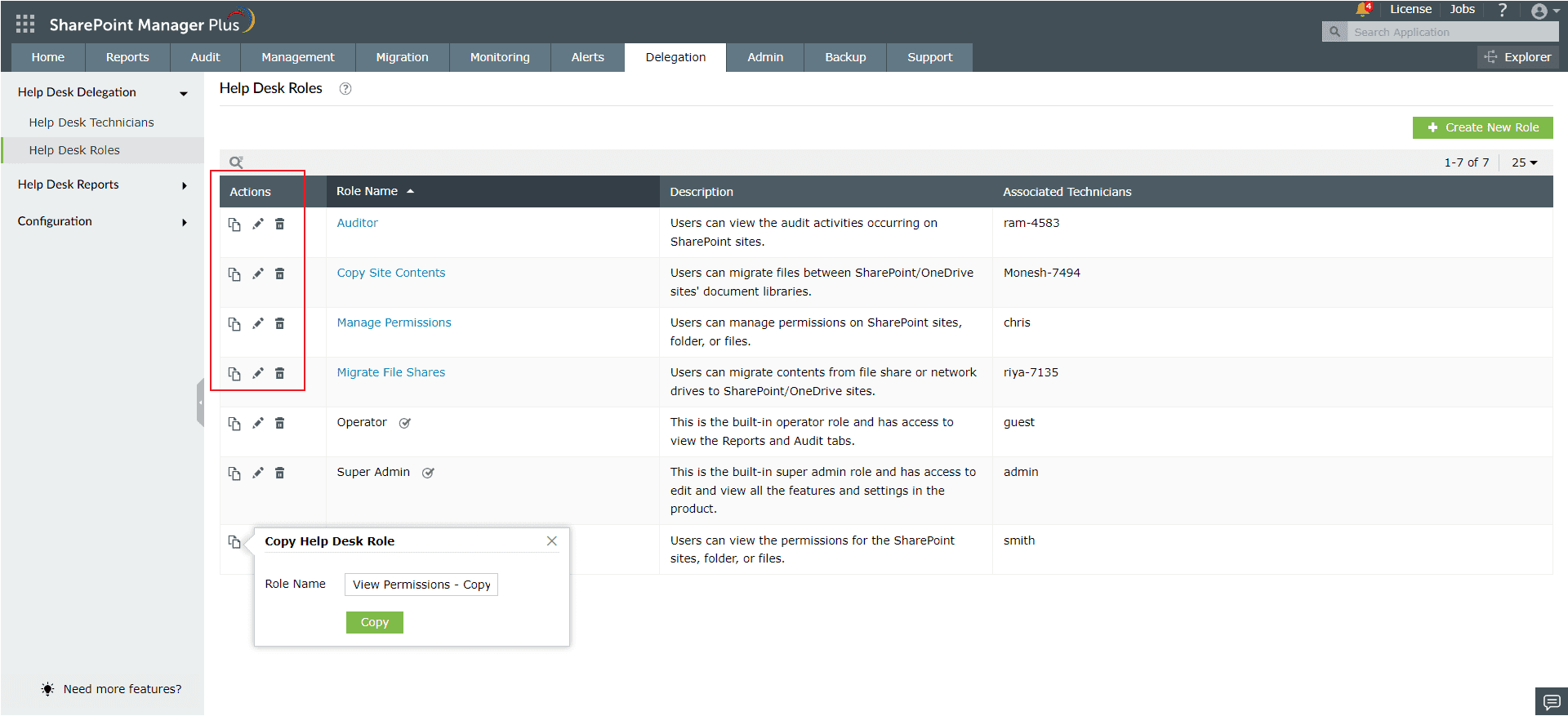Screen dimensions: 1568x716
Task: Delete the Auditor role
Action: pyautogui.click(x=280, y=224)
